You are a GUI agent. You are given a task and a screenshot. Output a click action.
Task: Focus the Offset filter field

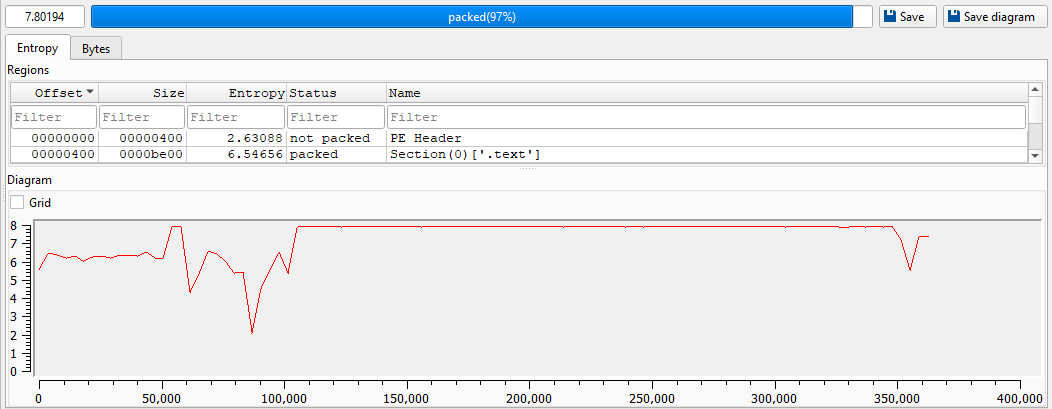tap(54, 117)
